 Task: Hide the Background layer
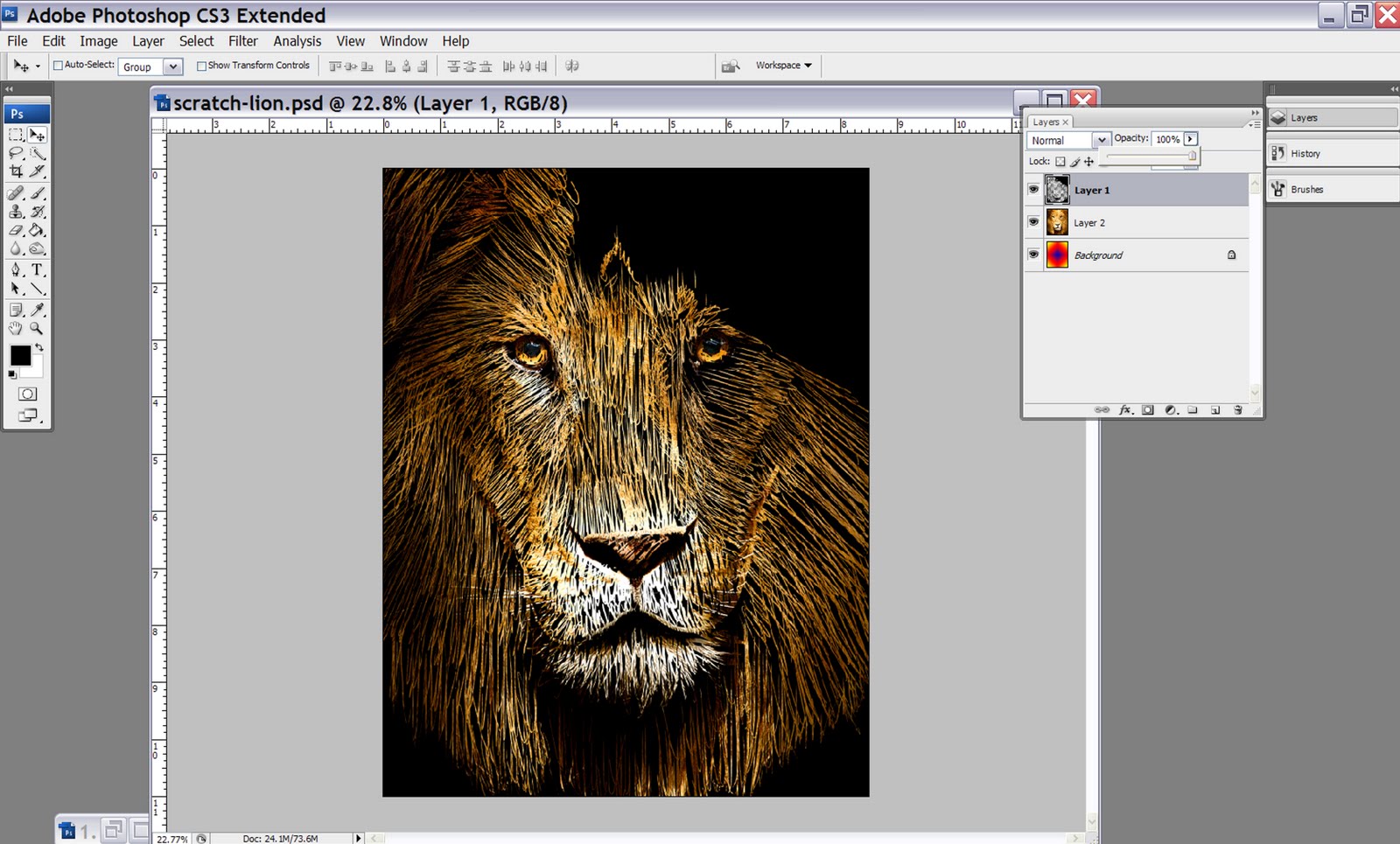[x=1033, y=255]
